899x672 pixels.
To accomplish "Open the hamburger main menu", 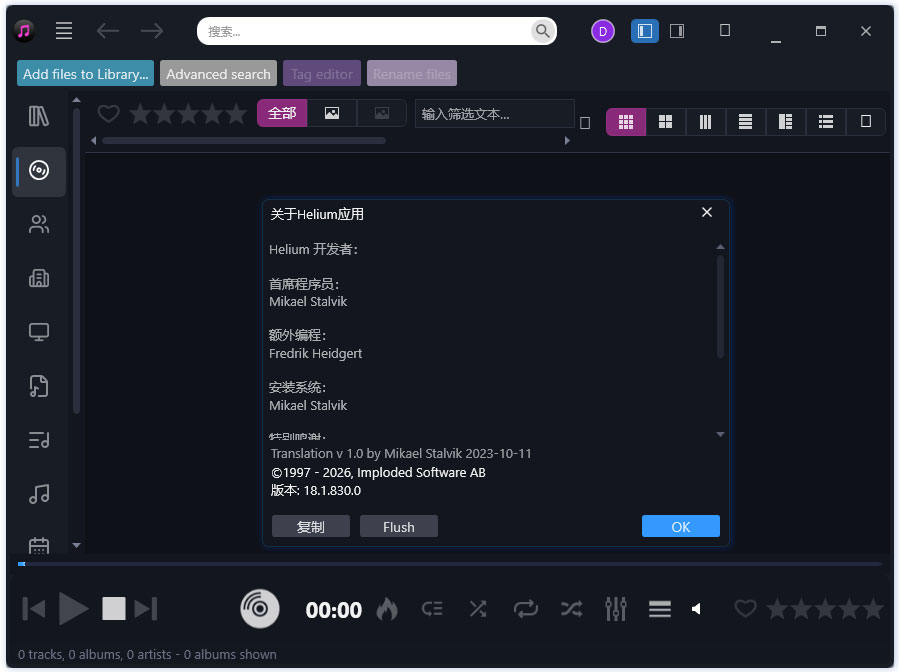I will 64,31.
